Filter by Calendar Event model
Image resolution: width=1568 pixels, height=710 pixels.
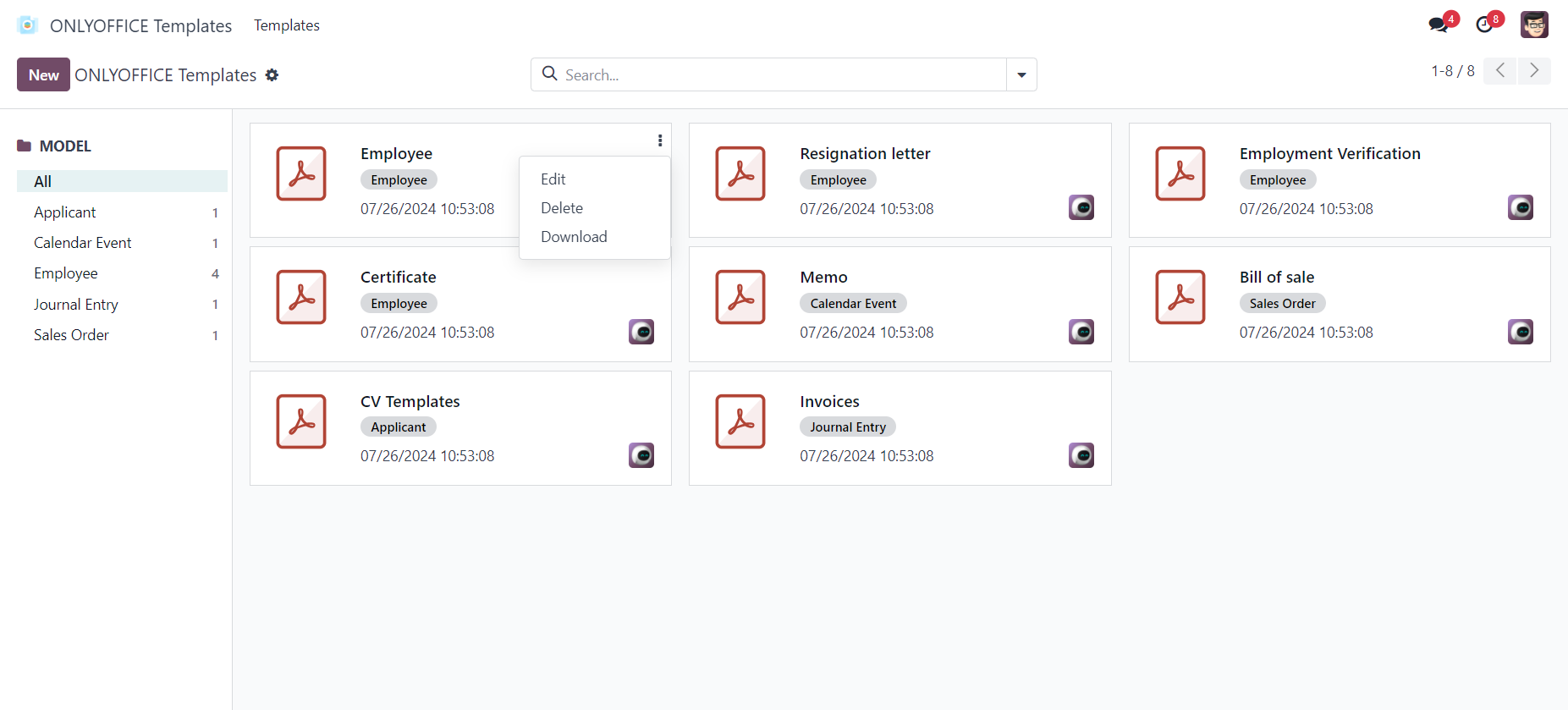pyautogui.click(x=83, y=243)
